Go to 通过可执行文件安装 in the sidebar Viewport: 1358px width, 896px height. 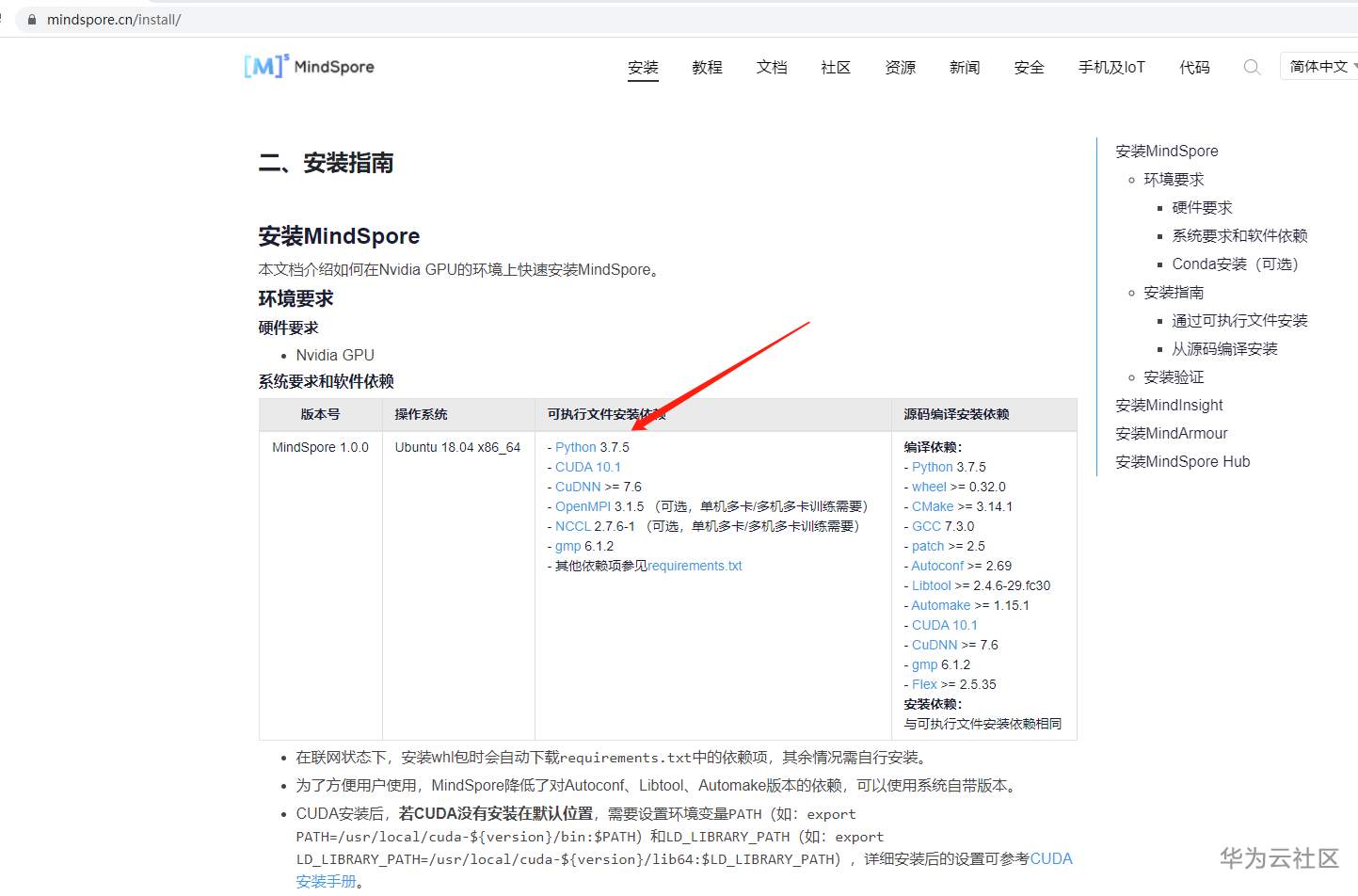point(1239,320)
